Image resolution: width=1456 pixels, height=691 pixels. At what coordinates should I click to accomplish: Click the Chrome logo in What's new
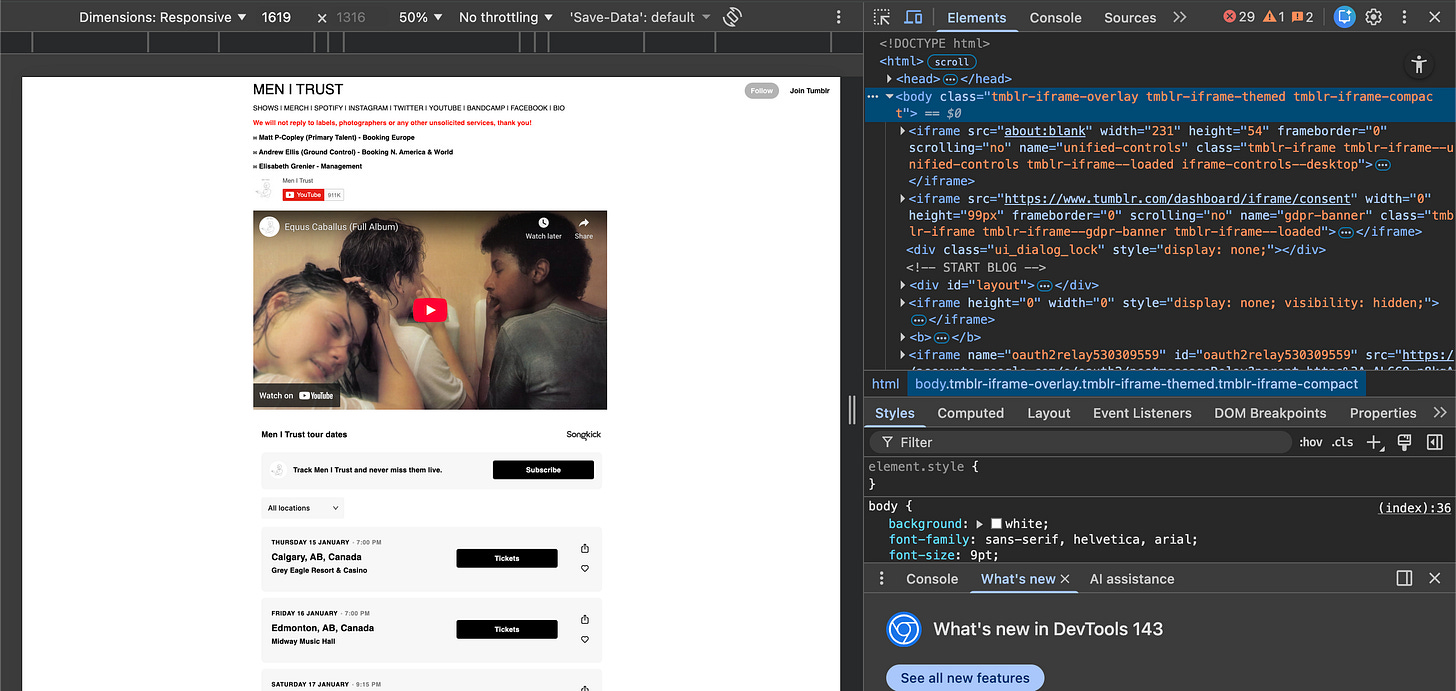(x=903, y=629)
